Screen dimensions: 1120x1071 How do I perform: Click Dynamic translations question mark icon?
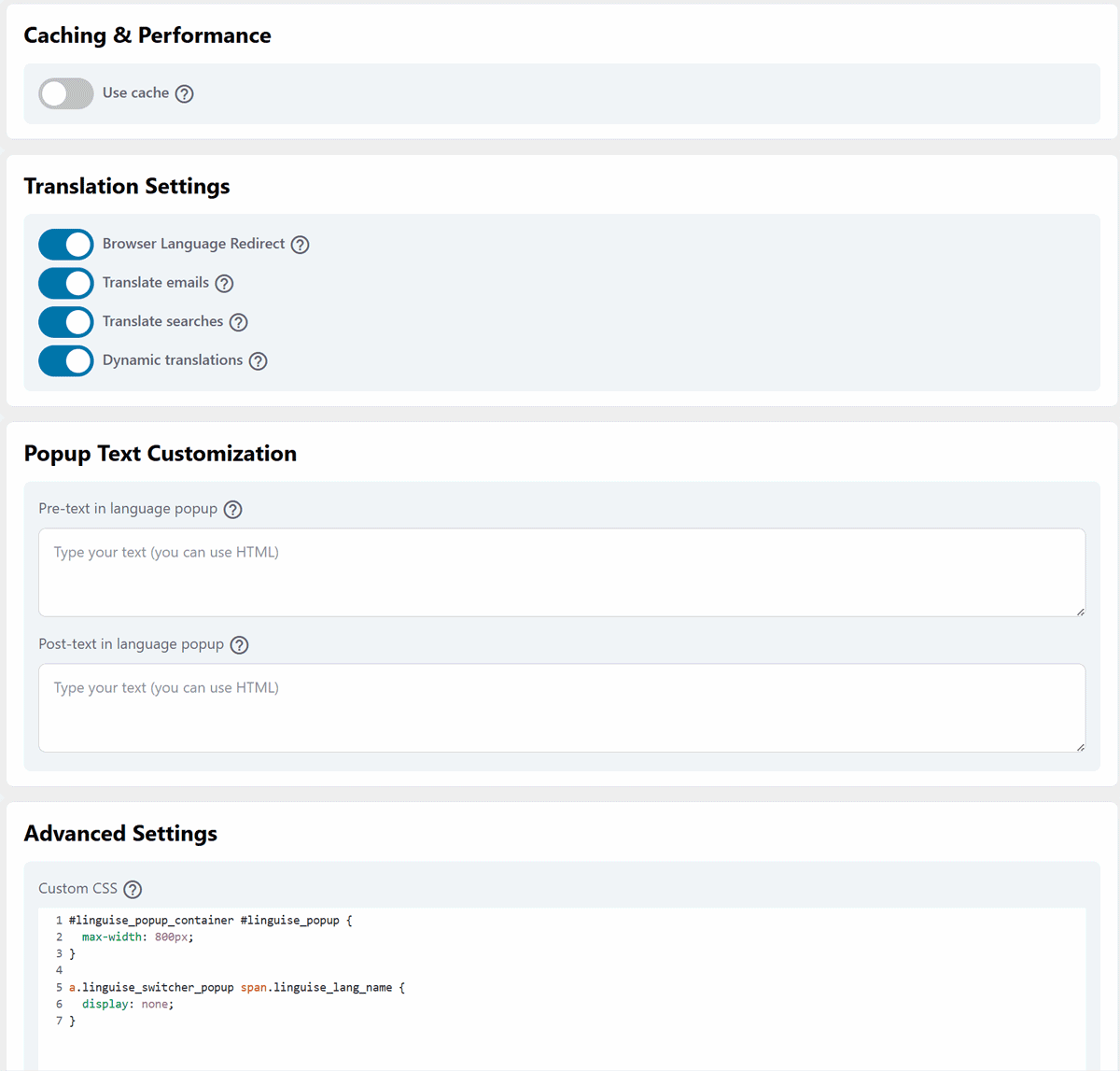(259, 360)
